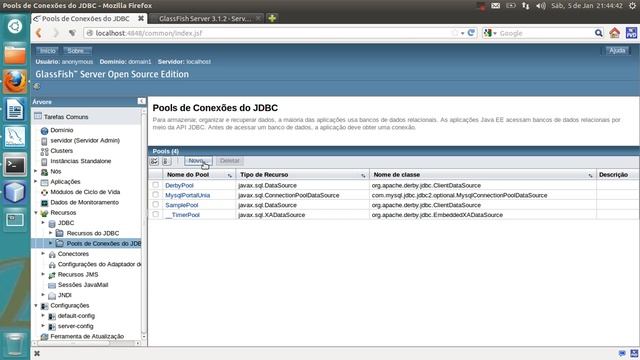Click deselect-all rows table icon
Image resolution: width=640 pixels, height=360 pixels.
click(166, 161)
